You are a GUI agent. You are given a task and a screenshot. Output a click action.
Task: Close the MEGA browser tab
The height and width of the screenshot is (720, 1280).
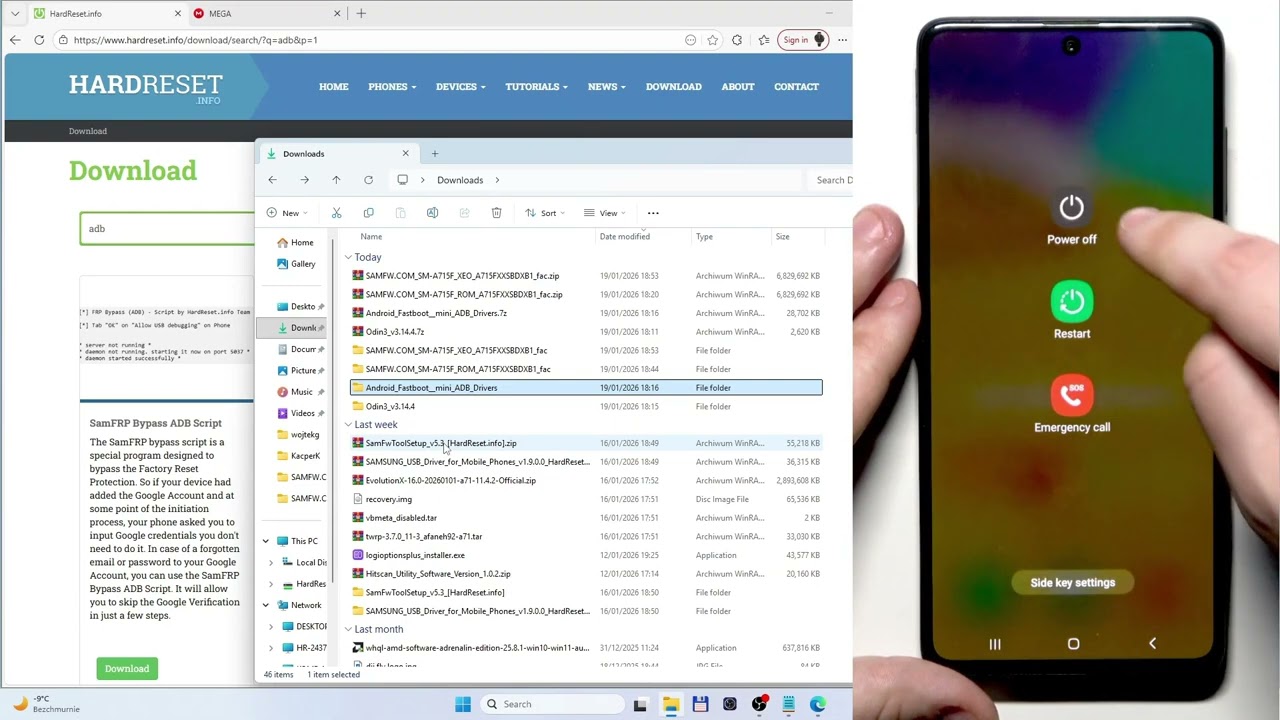pyautogui.click(x=337, y=14)
